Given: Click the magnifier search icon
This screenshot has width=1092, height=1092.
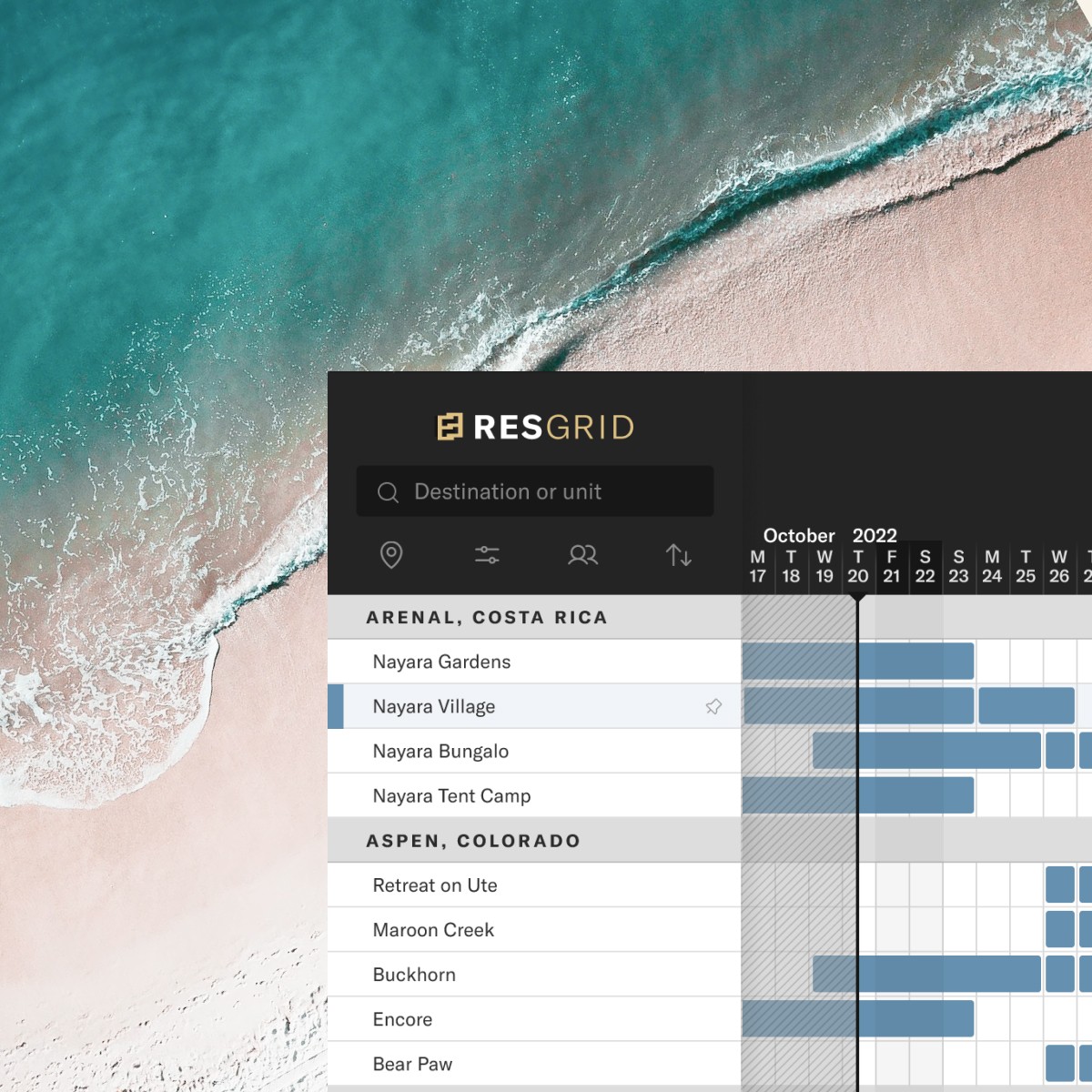Looking at the screenshot, I should tap(388, 492).
